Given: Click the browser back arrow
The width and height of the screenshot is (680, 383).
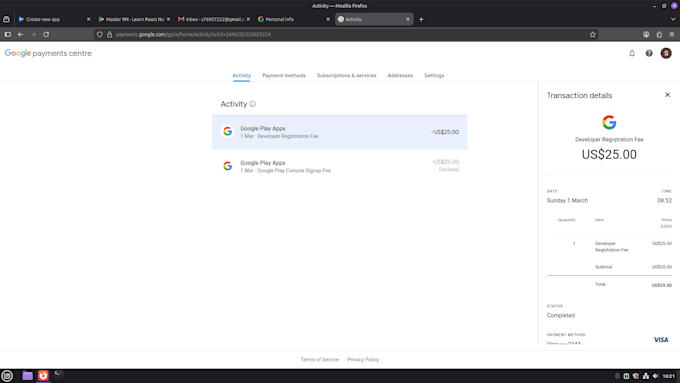Looking at the screenshot, I should pos(20,34).
